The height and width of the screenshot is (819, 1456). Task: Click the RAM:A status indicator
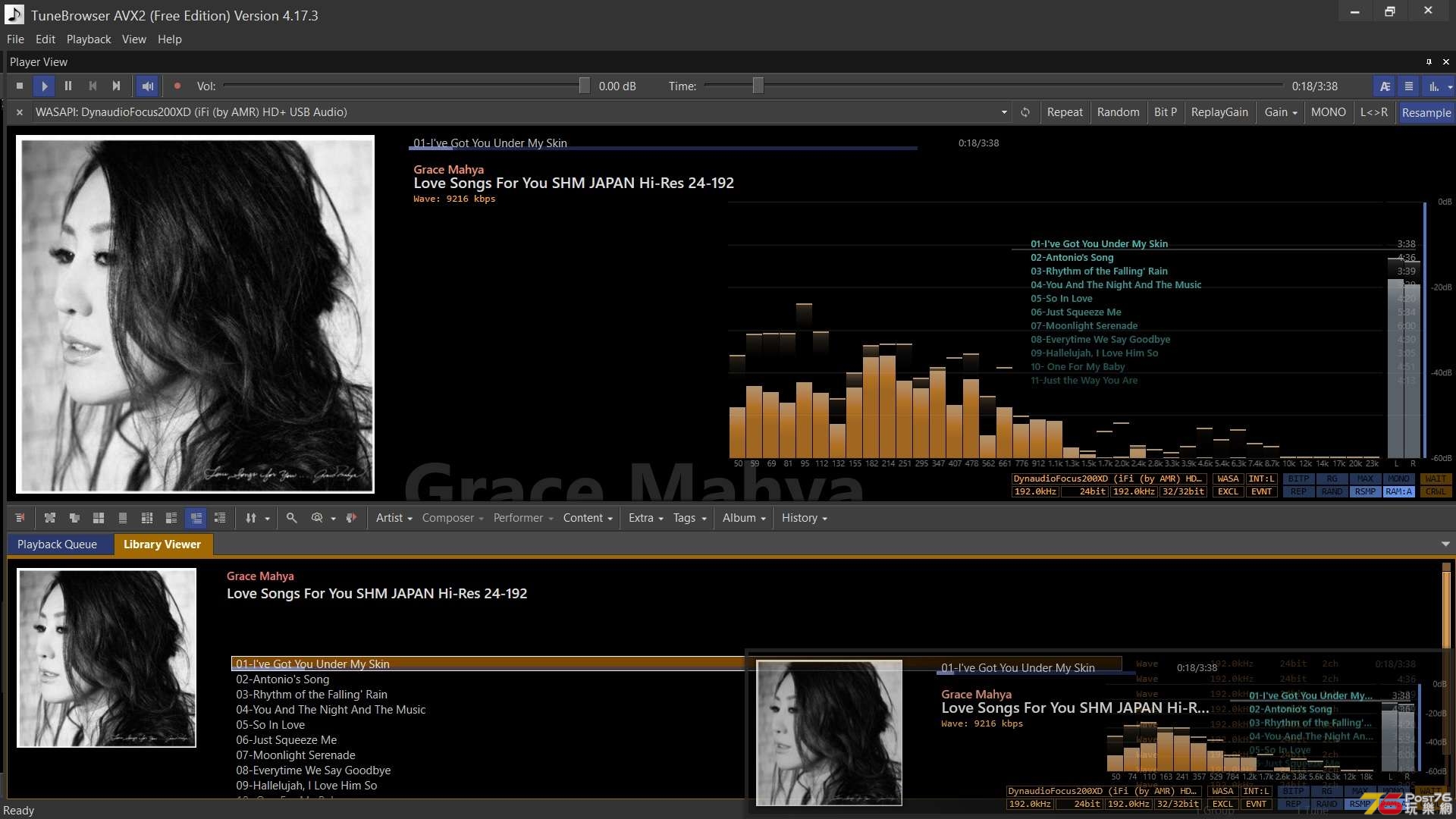coord(1398,492)
